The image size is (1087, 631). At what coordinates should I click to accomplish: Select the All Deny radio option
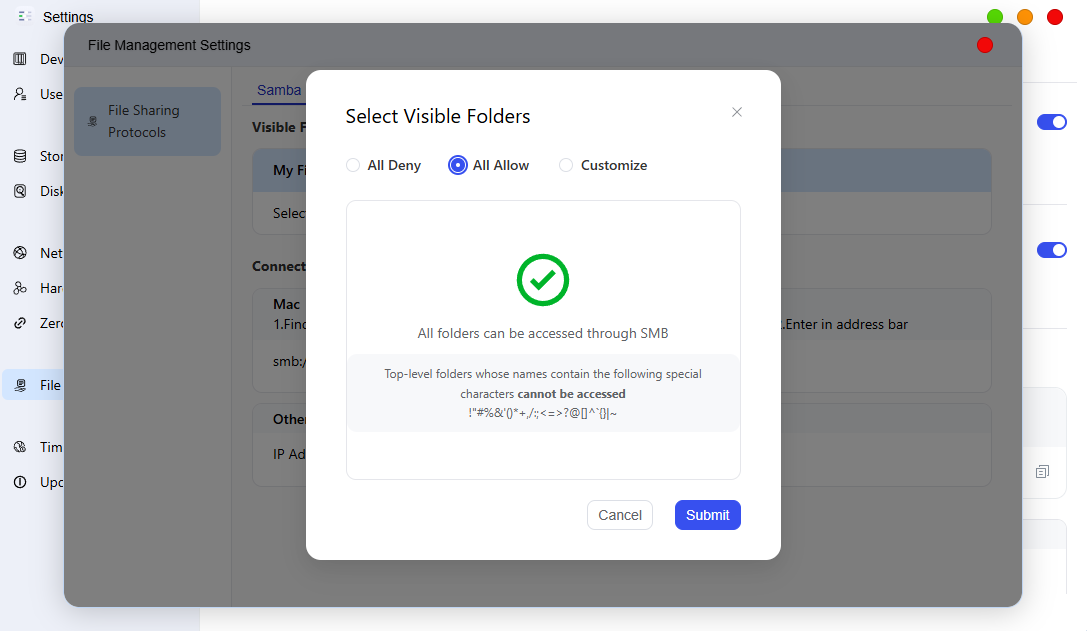coord(353,165)
